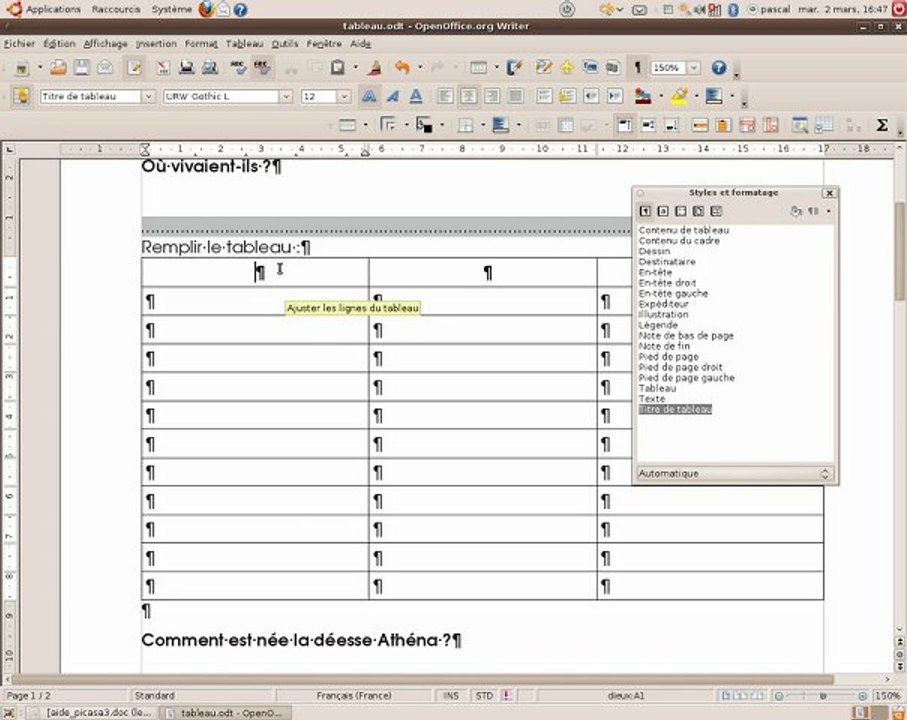The height and width of the screenshot is (720, 907).
Task: Toggle centered paragraph alignment
Action: click(x=469, y=96)
